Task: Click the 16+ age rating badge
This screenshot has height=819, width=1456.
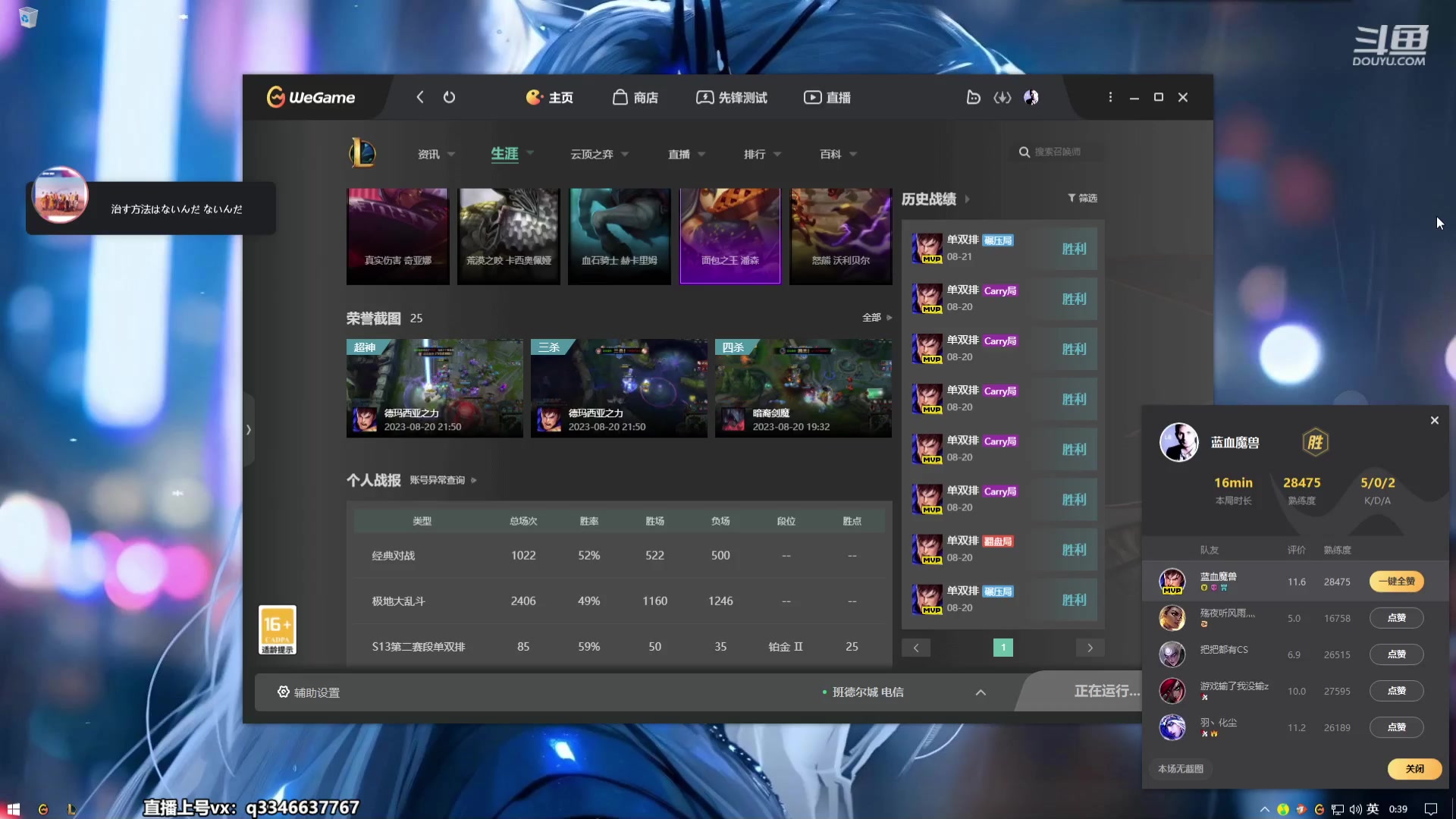Action: pyautogui.click(x=278, y=630)
